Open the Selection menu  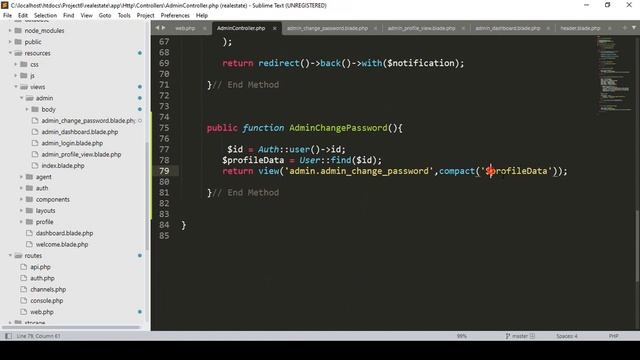45,15
